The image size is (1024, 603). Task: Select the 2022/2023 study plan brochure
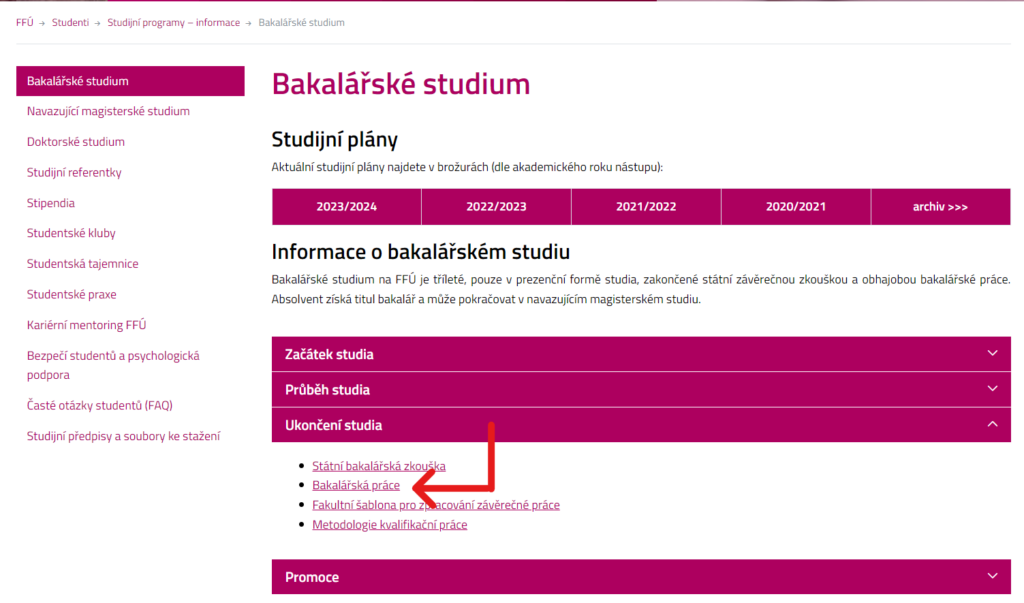click(x=495, y=206)
